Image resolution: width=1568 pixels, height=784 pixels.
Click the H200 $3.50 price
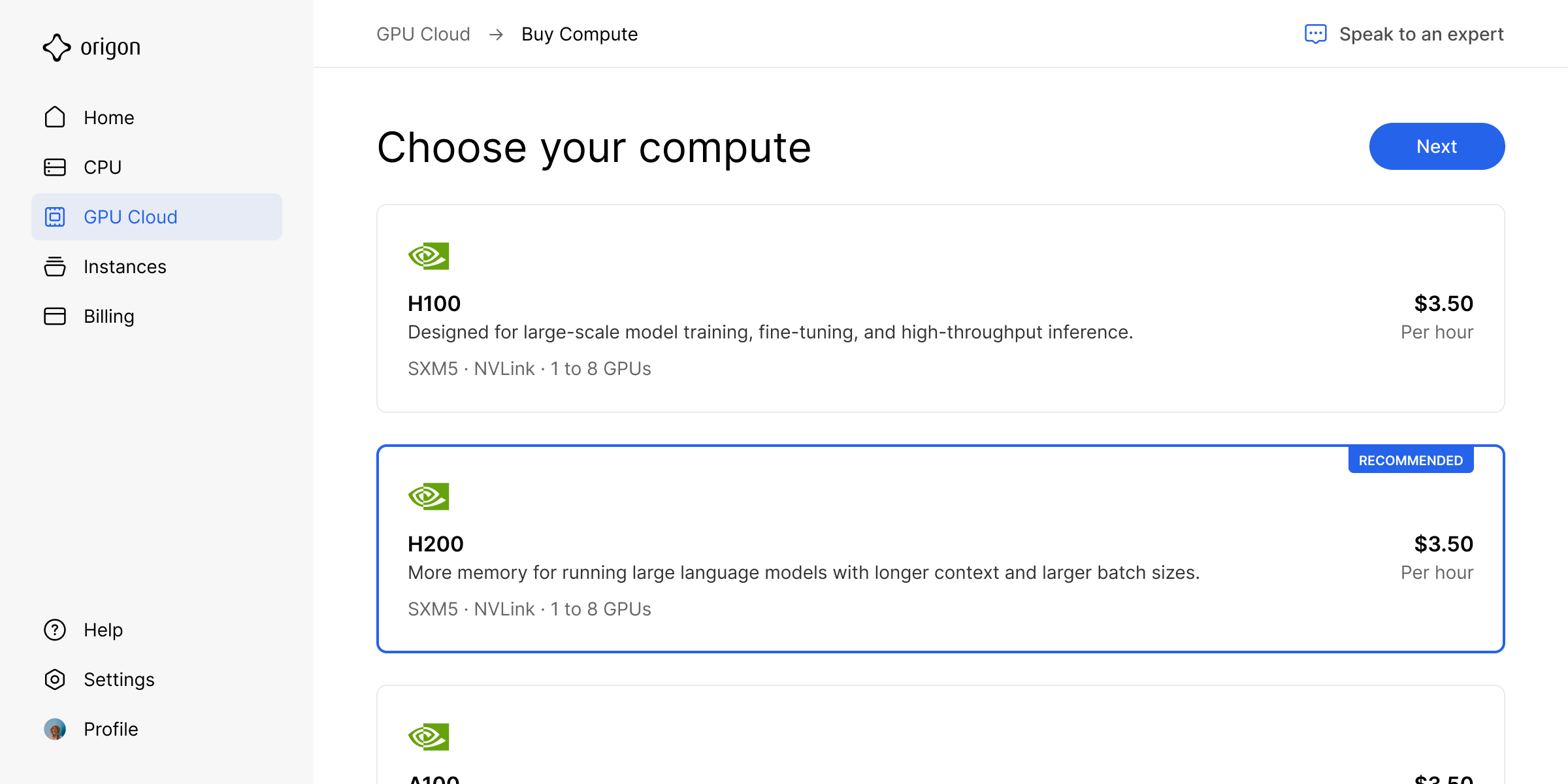1444,544
